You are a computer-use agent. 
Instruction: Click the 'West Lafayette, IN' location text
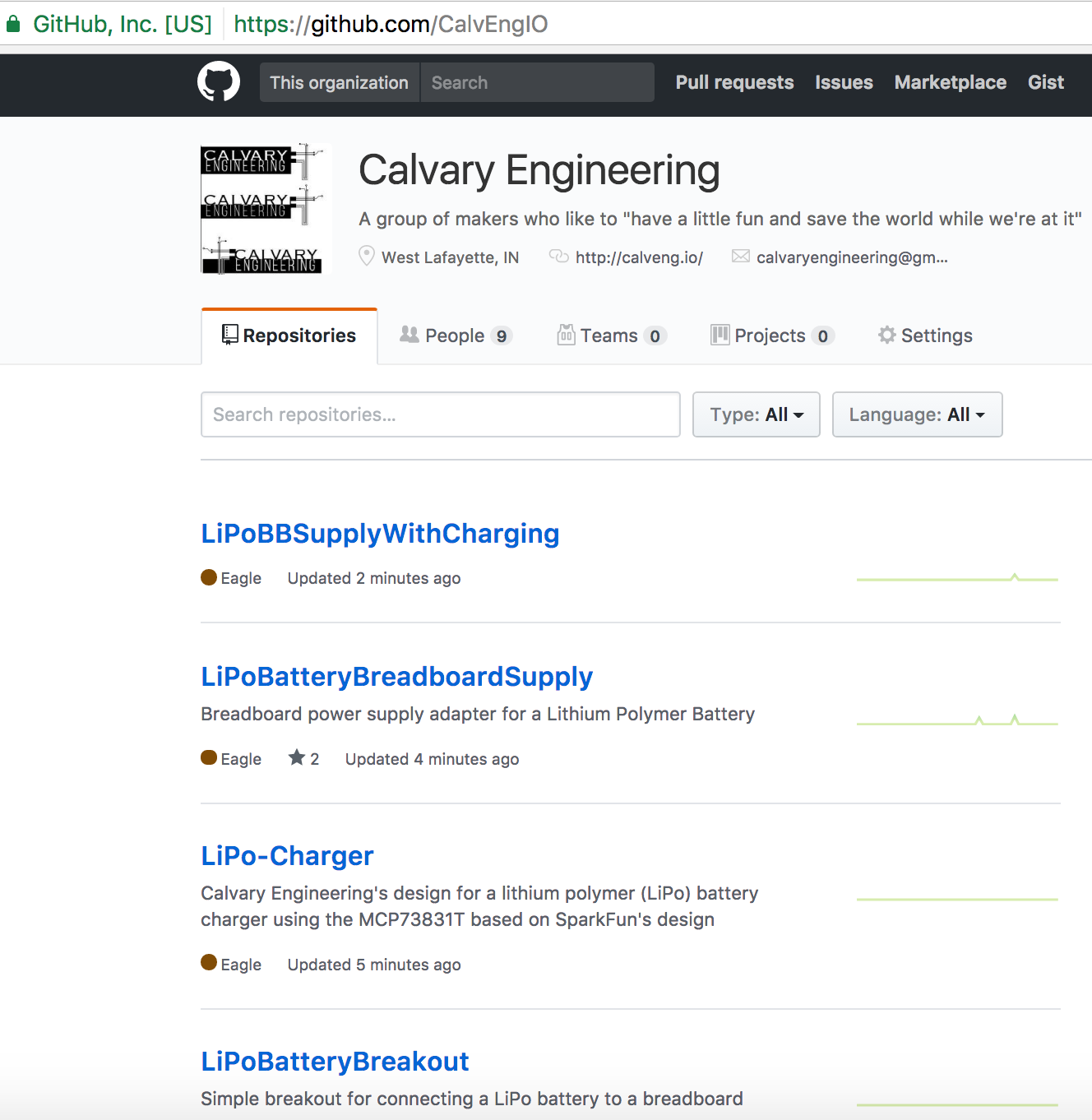pos(450,257)
